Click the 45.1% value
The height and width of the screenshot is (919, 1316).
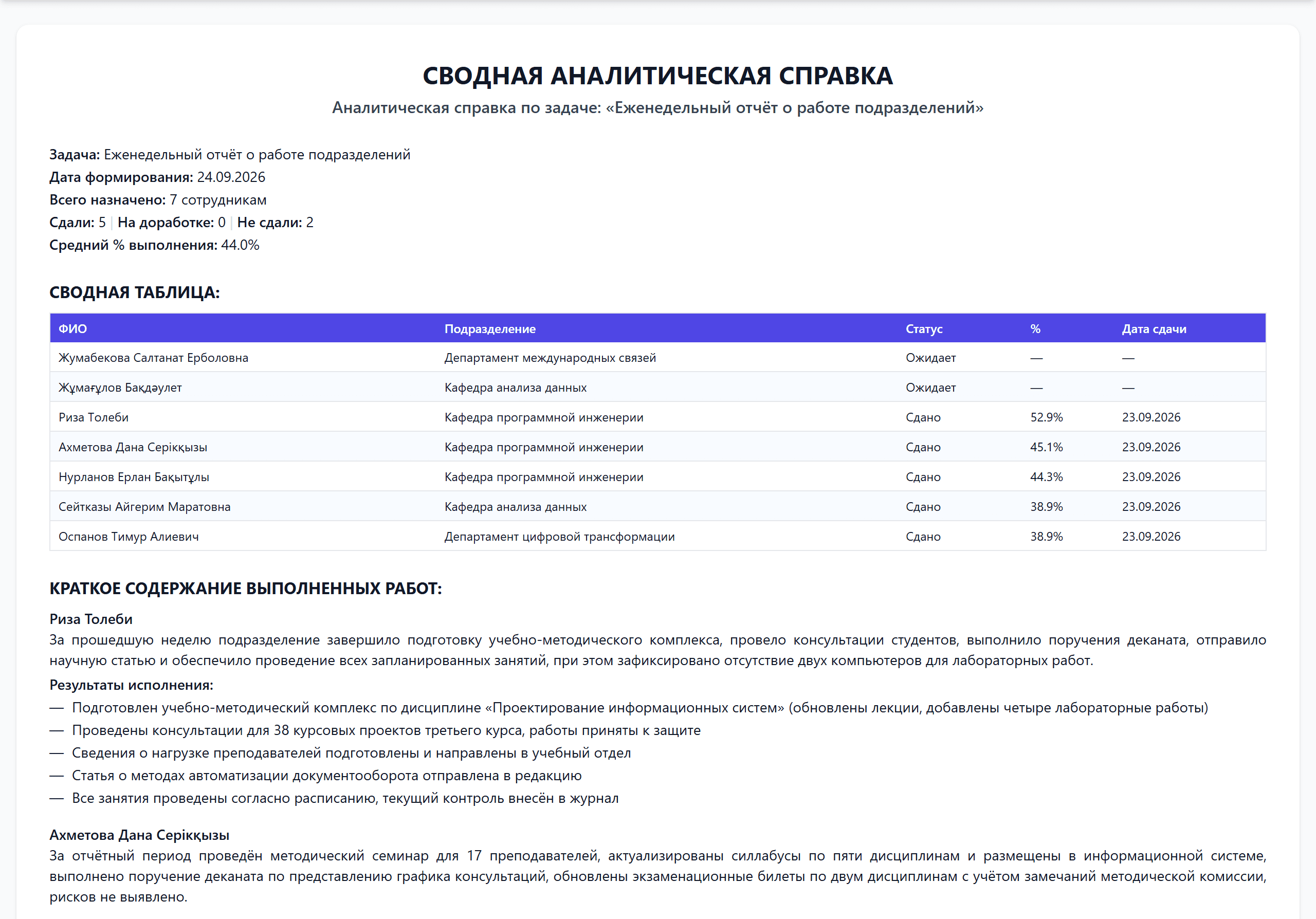1047,447
